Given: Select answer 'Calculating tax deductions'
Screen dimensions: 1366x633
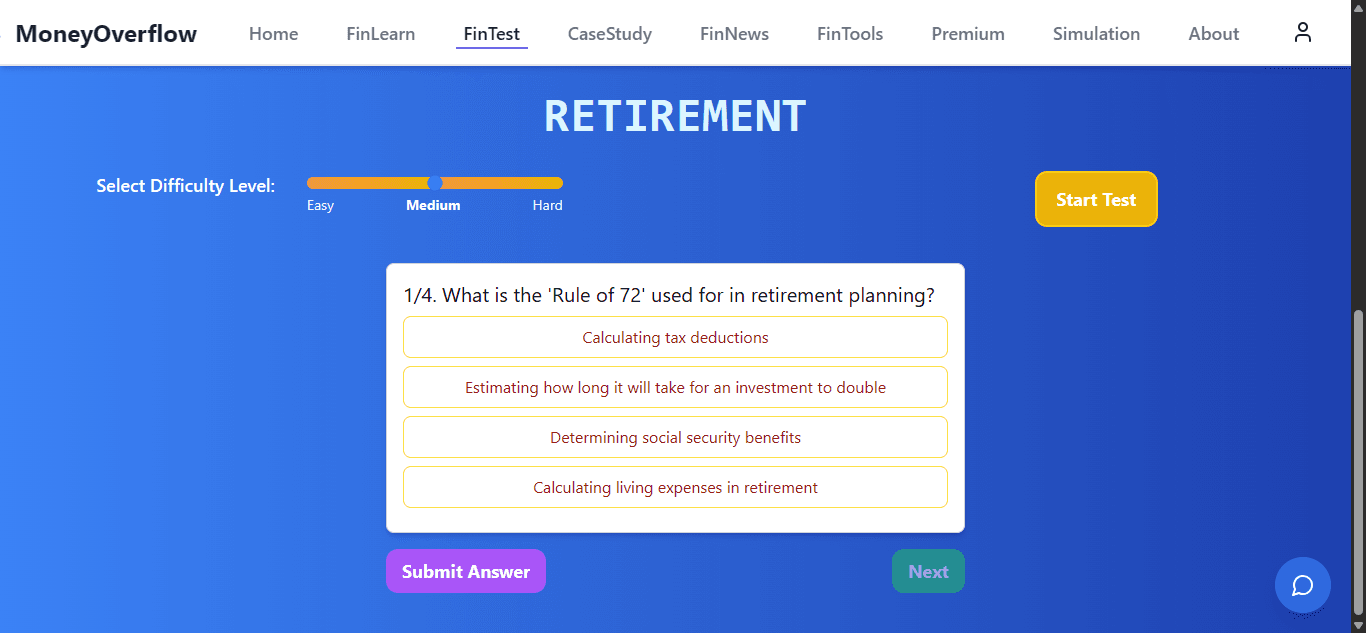Looking at the screenshot, I should point(675,337).
